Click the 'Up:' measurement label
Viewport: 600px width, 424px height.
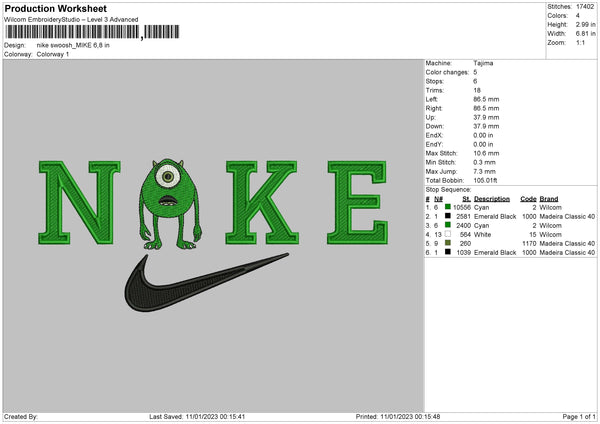(430, 117)
